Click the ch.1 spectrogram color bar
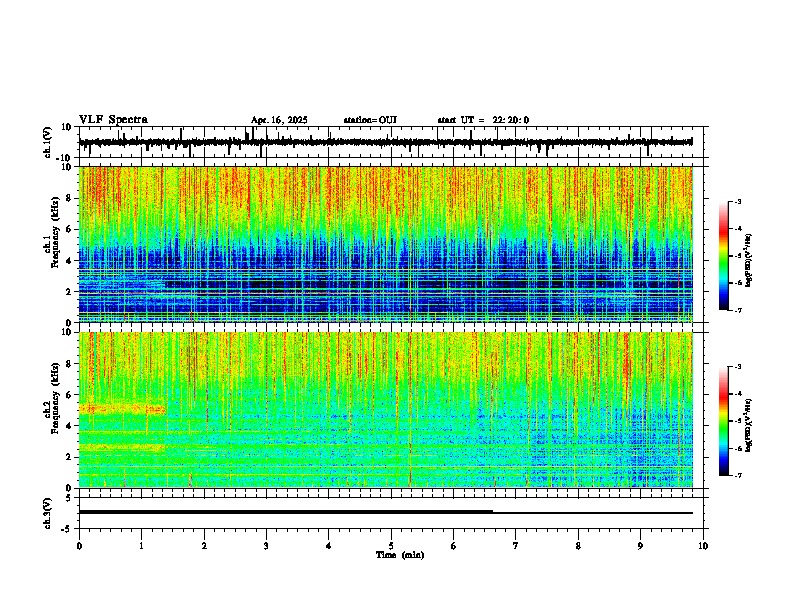This screenshot has width=792, height=612. click(x=723, y=256)
